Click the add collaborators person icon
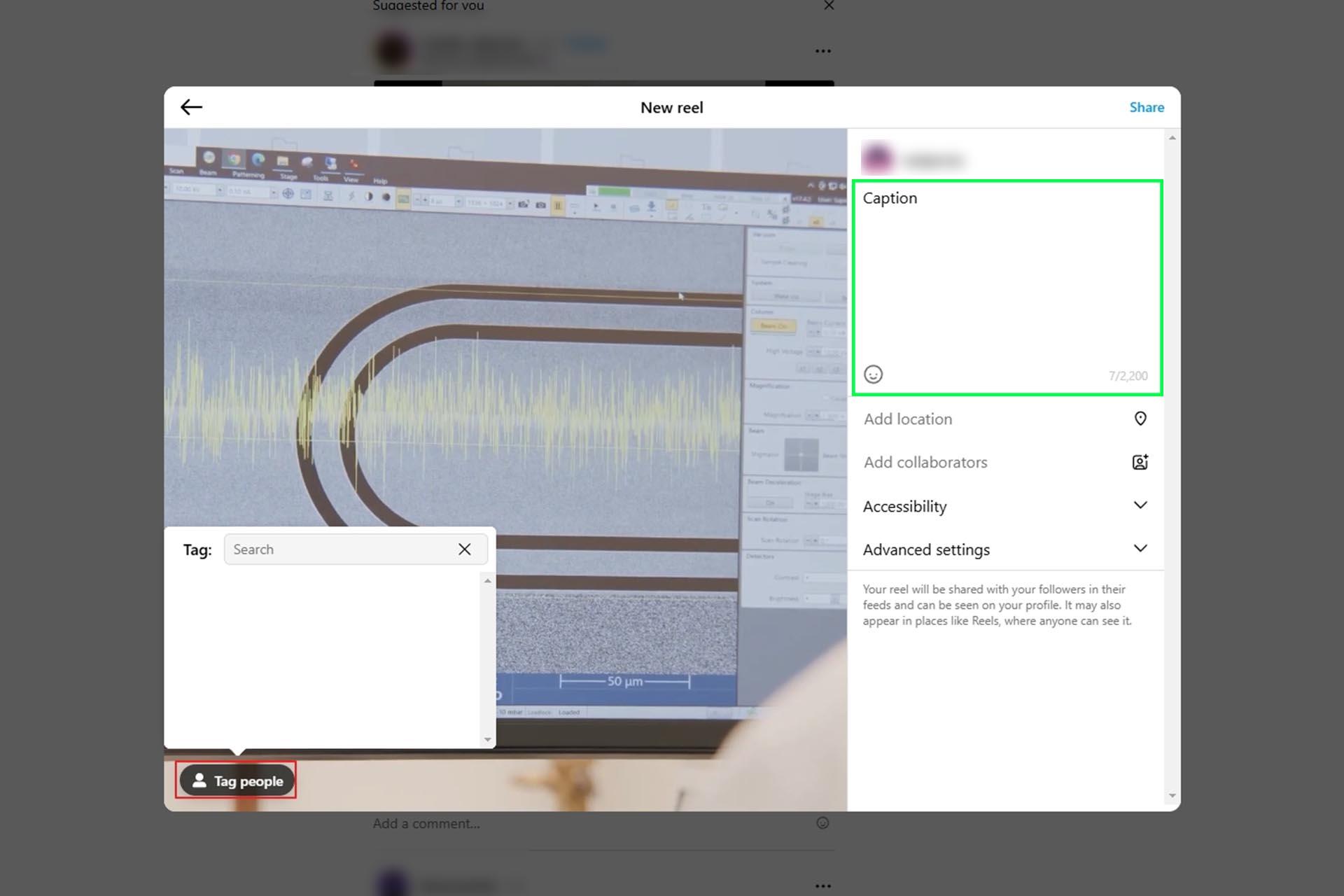1344x896 pixels. click(x=1140, y=462)
